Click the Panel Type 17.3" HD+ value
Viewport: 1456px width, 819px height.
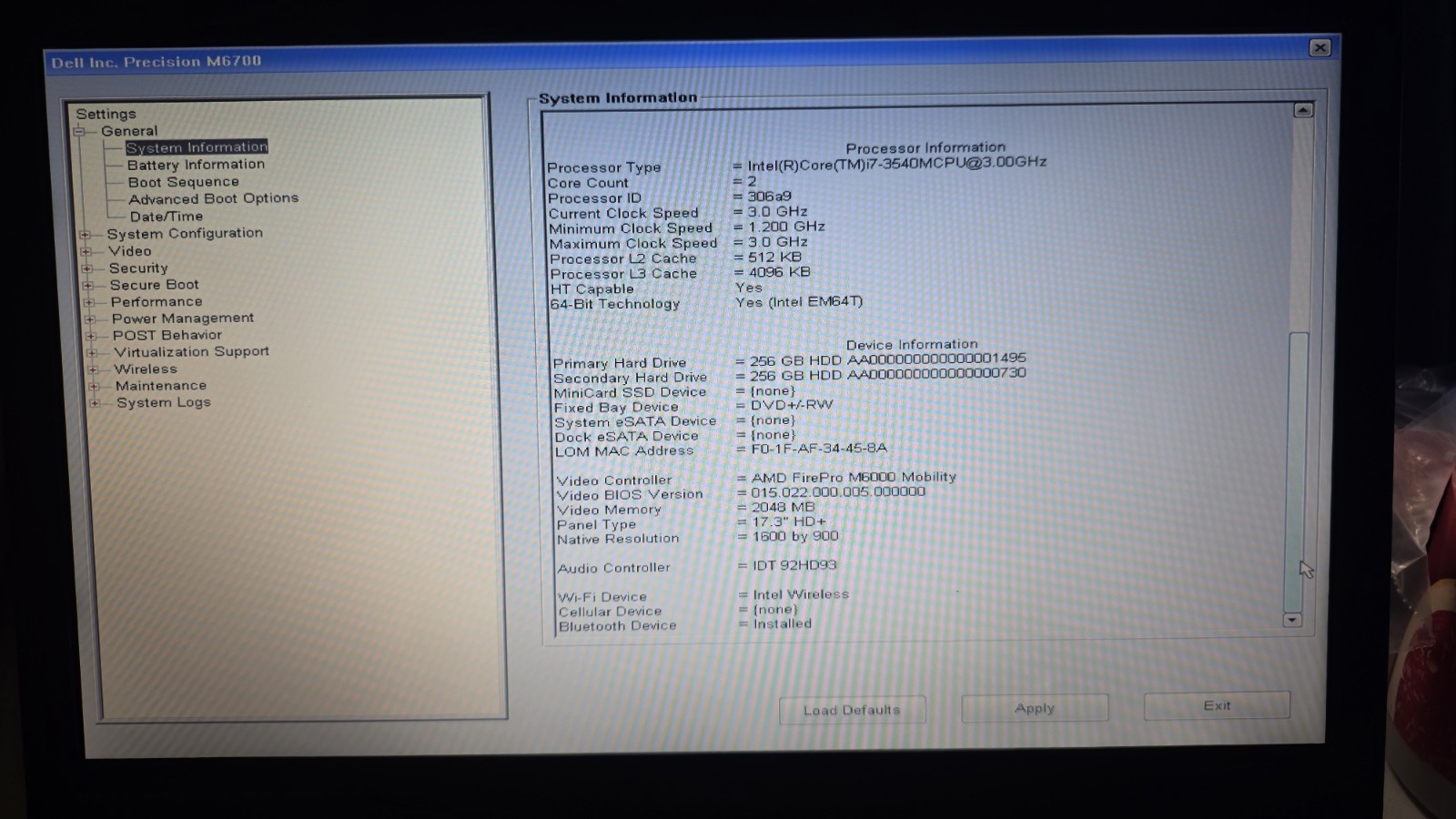tap(789, 522)
